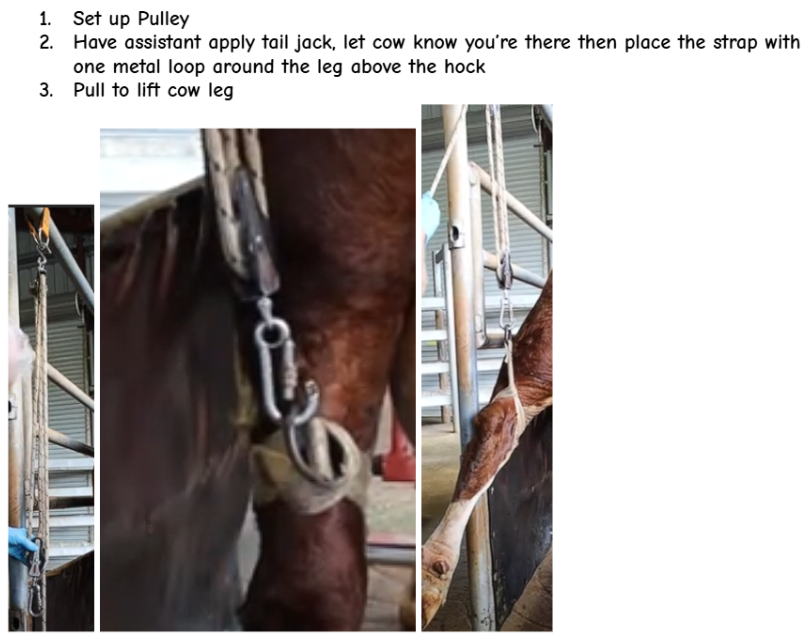Select the middle close-up strap photo
Viewport: 805px width, 638px height.
click(258, 380)
